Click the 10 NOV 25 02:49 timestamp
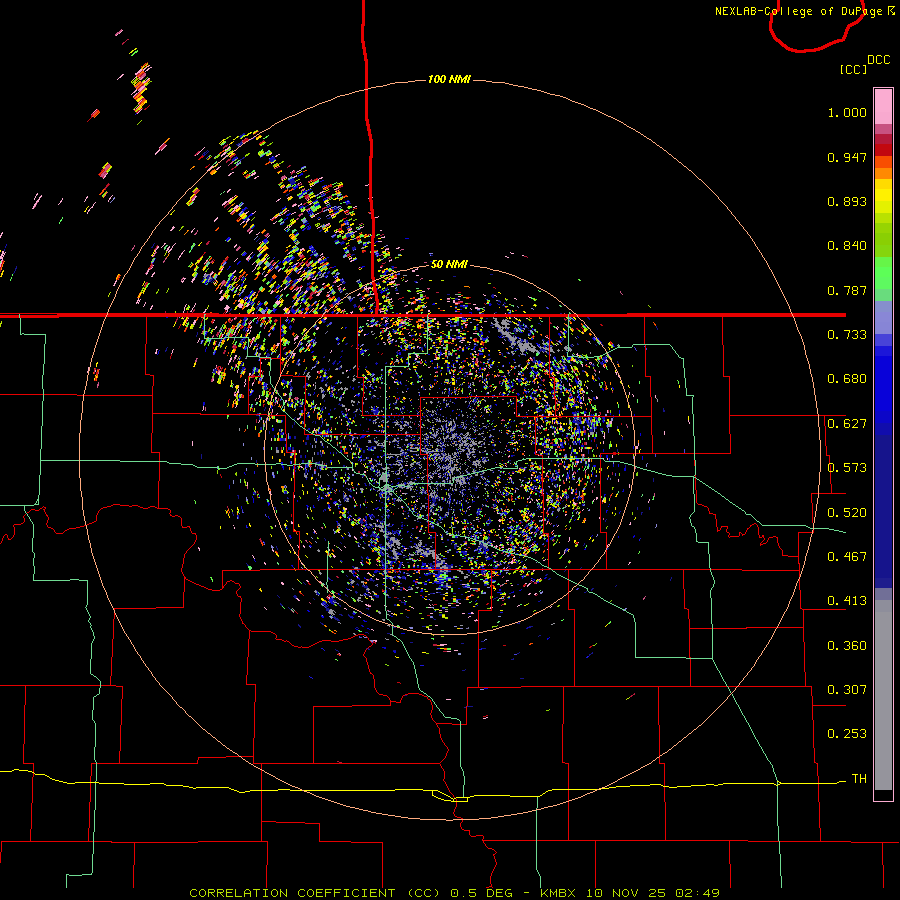This screenshot has width=900, height=900. 653,893
